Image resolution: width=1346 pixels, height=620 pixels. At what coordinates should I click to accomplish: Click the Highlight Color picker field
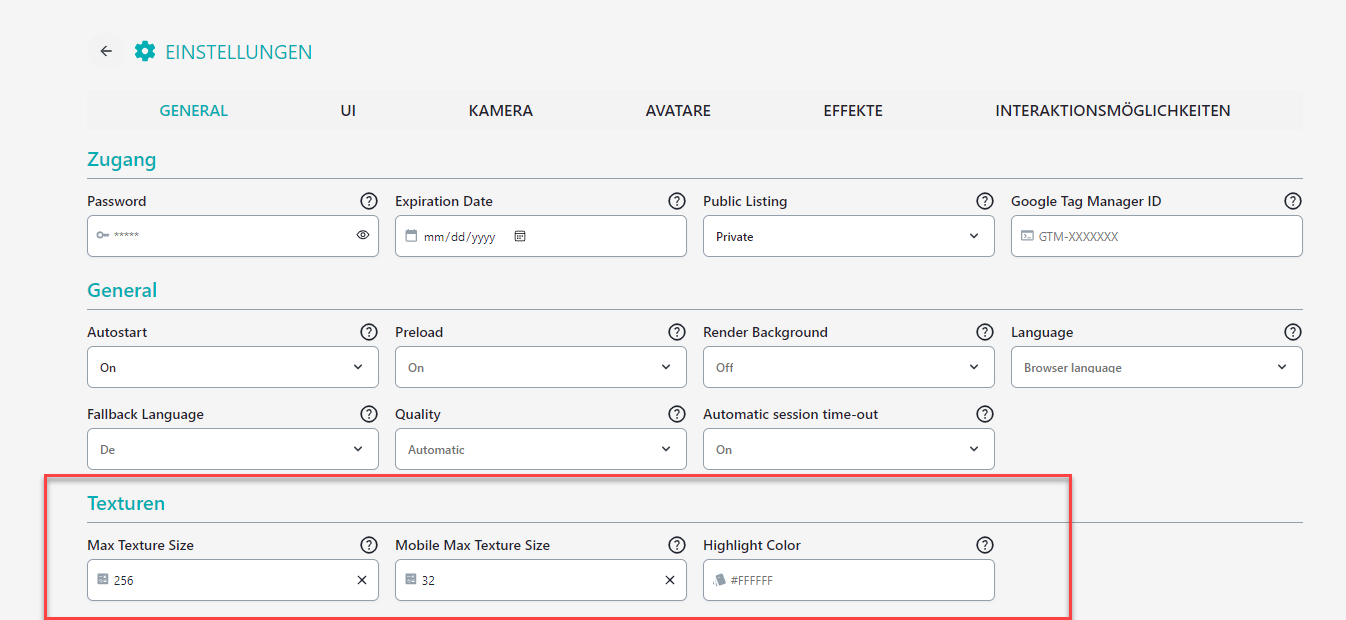pyautogui.click(x=848, y=580)
